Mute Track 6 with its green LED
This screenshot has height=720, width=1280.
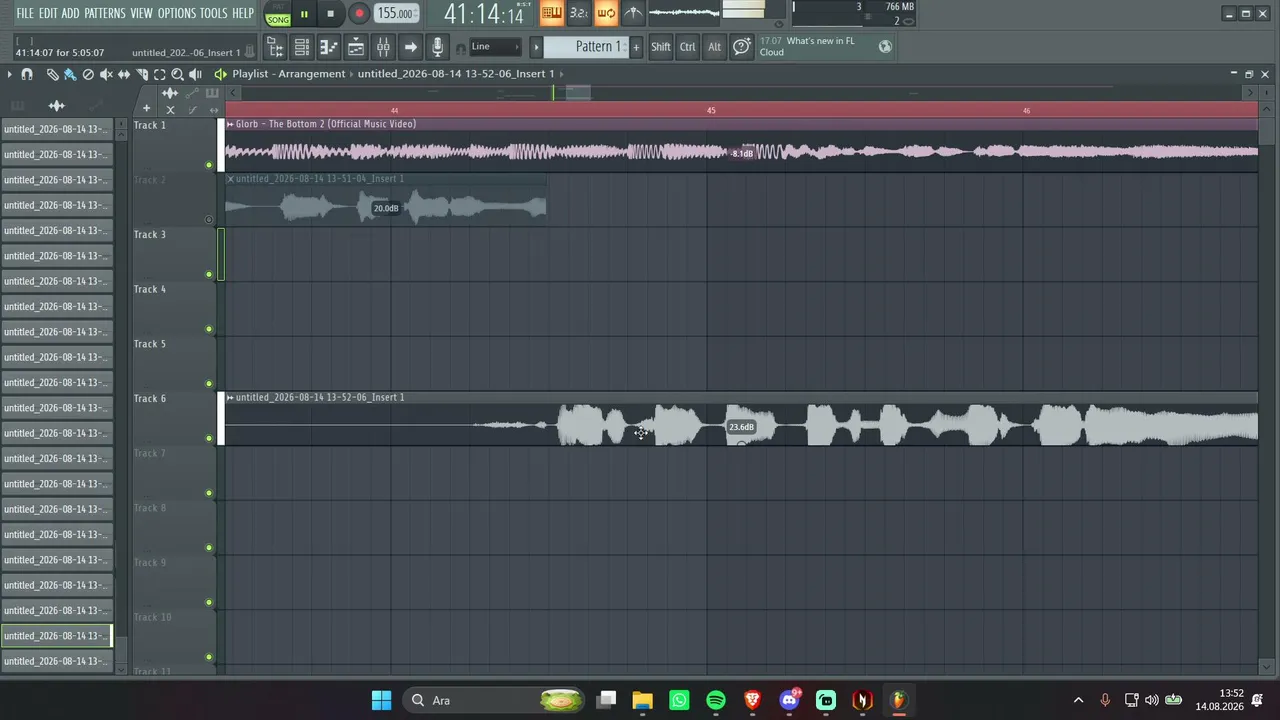pyautogui.click(x=209, y=438)
